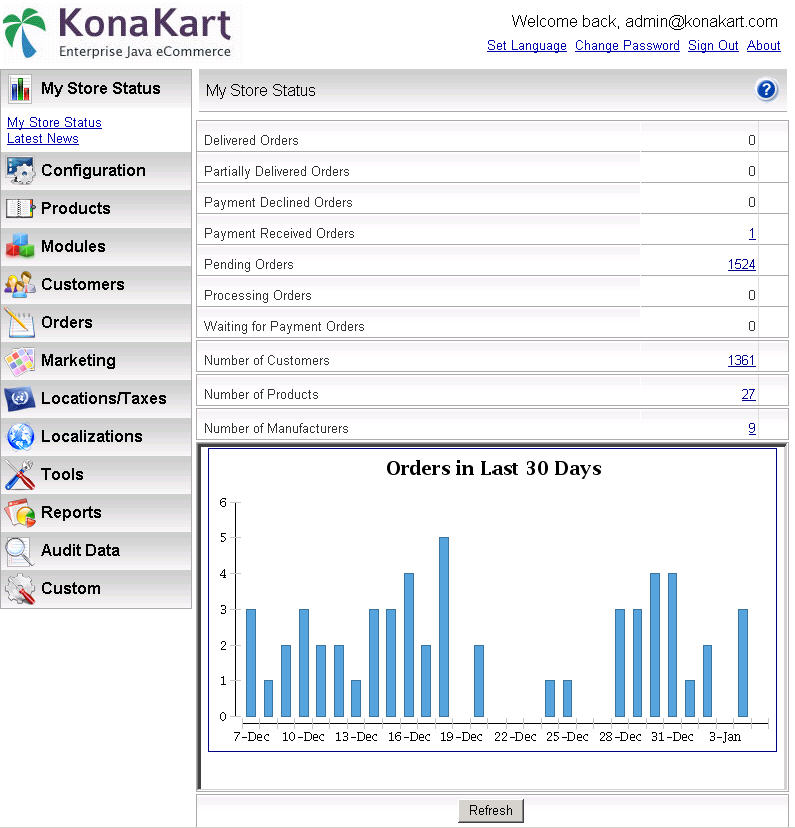Open the Pending Orders count 1524
795x828 pixels.
coord(741,265)
